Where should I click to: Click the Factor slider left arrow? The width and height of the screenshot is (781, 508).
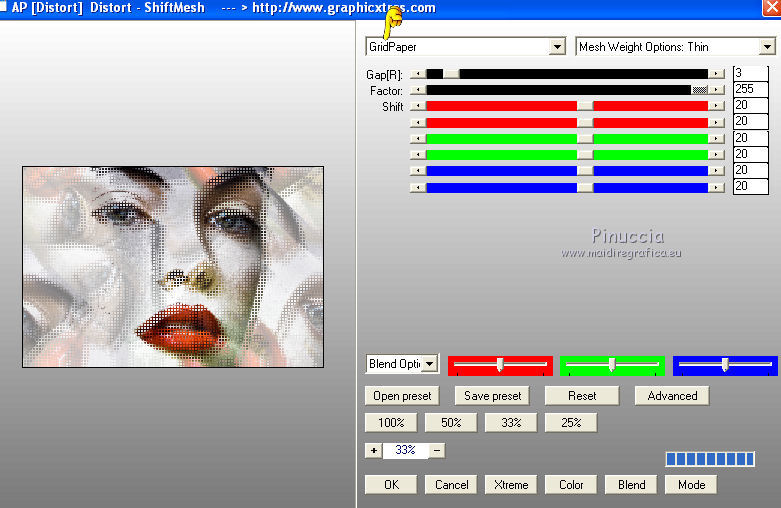click(x=418, y=90)
